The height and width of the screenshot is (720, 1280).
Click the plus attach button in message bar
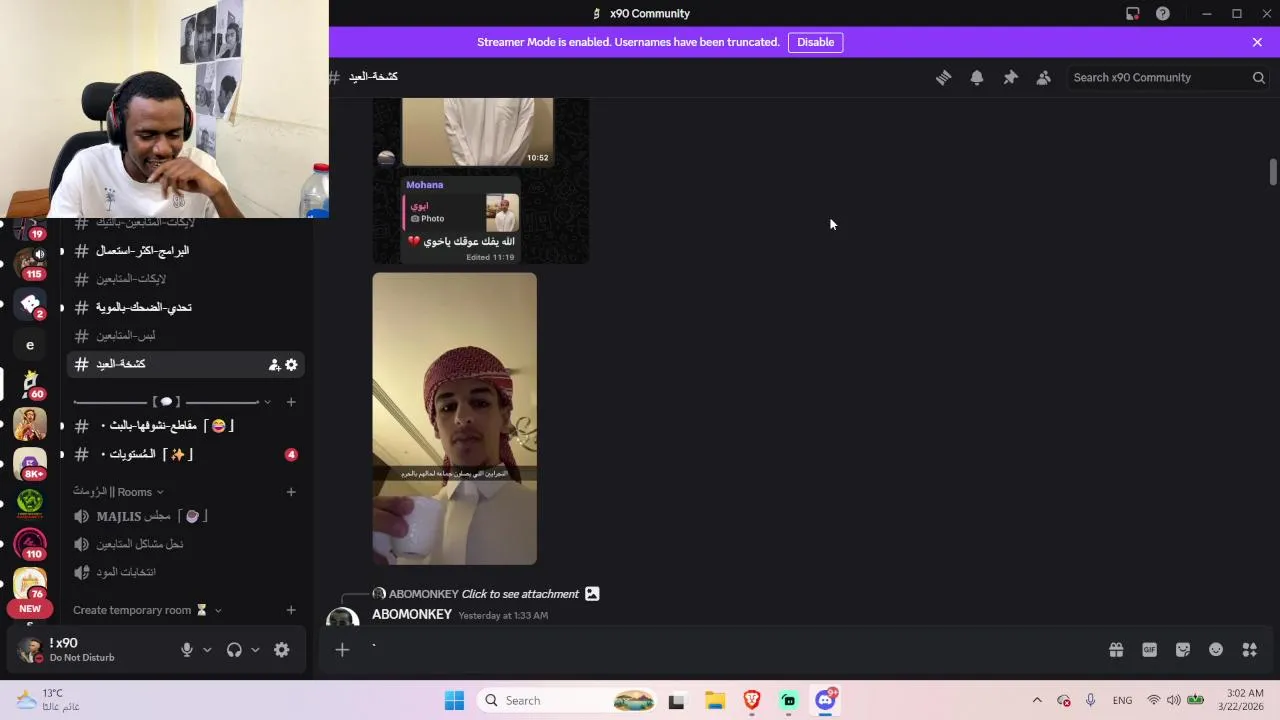[x=342, y=650]
